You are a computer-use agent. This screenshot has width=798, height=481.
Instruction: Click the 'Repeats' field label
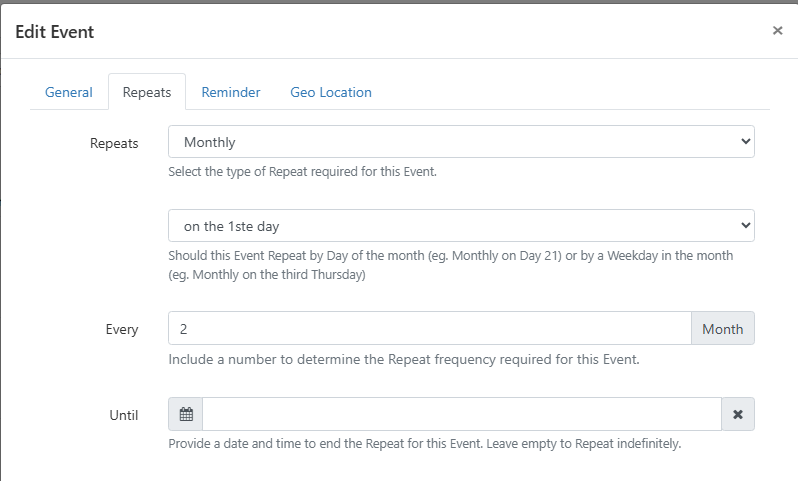tap(114, 143)
